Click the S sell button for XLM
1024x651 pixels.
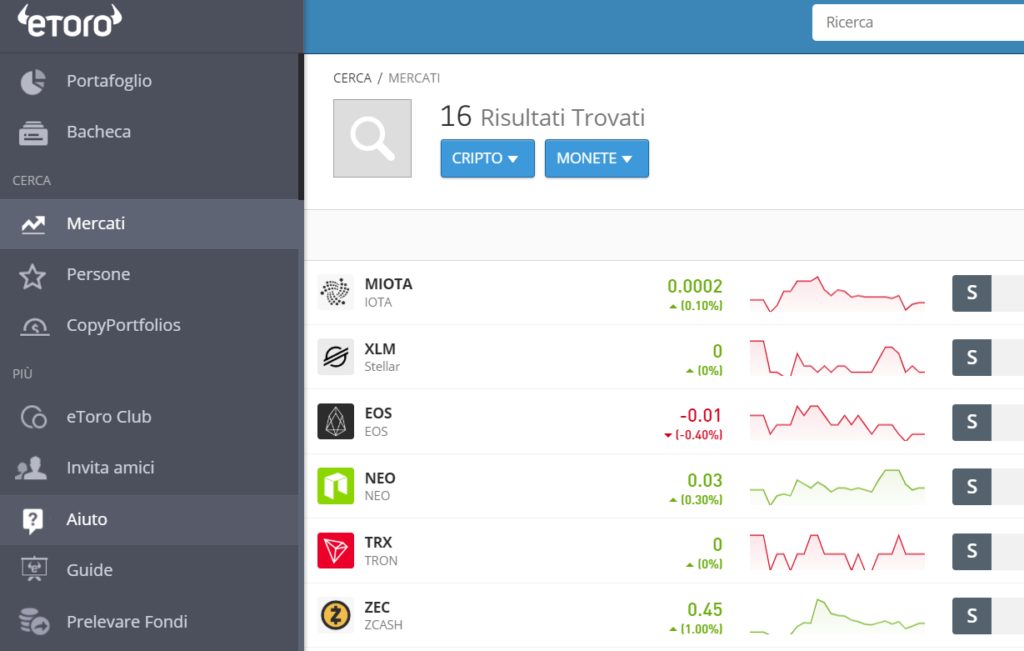pos(972,358)
